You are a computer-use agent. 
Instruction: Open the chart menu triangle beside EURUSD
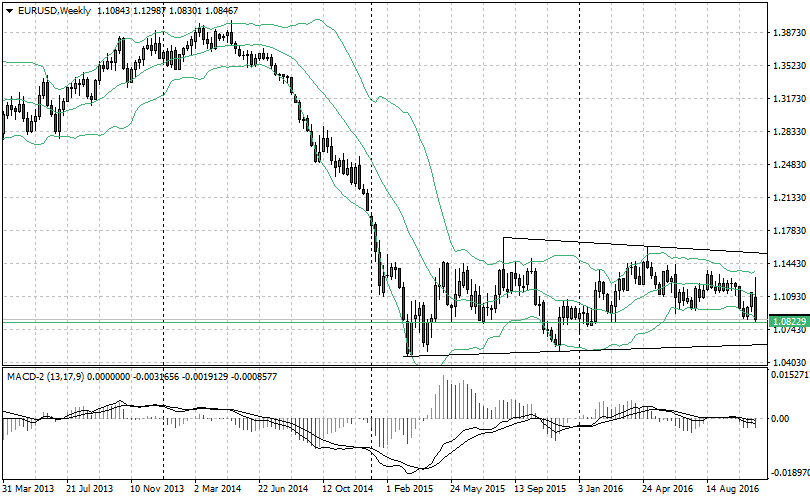coord(10,11)
